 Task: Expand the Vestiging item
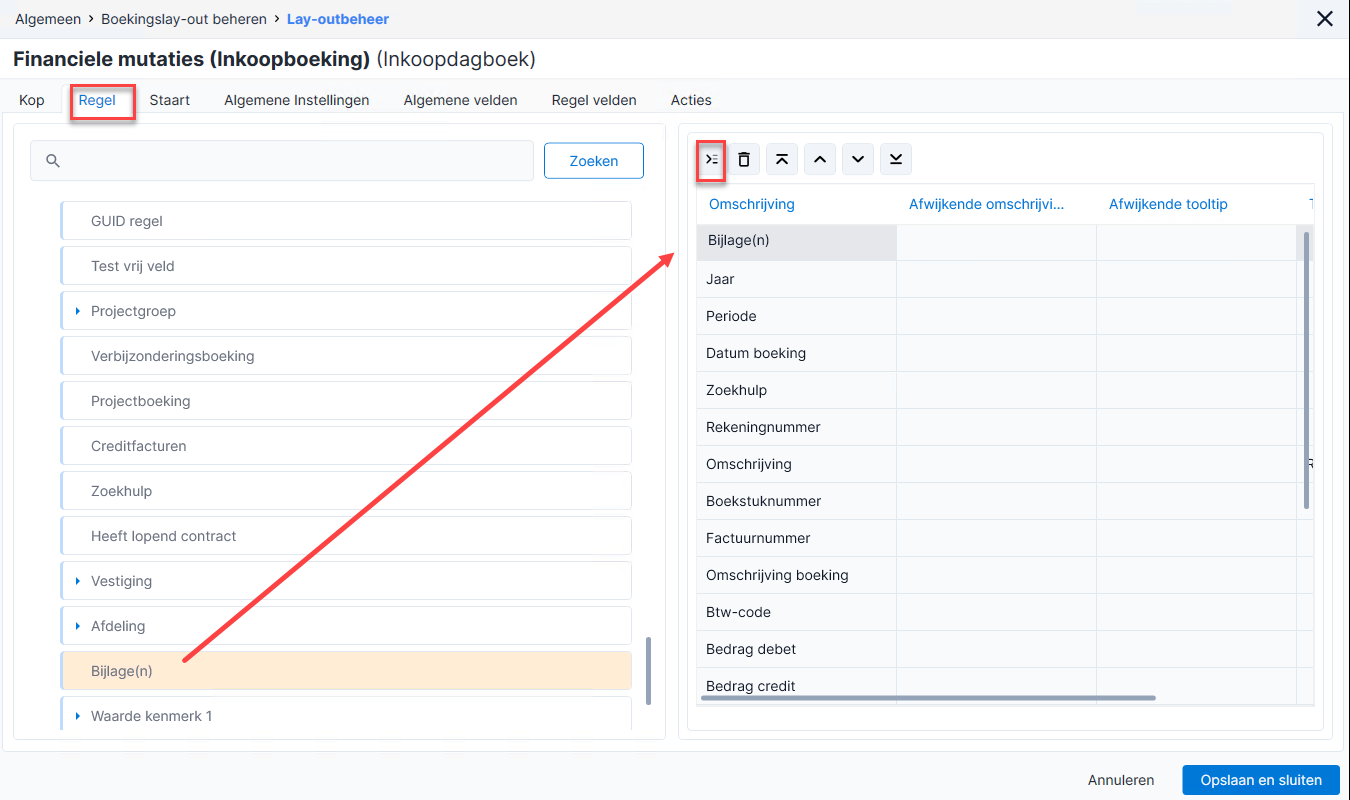point(78,581)
